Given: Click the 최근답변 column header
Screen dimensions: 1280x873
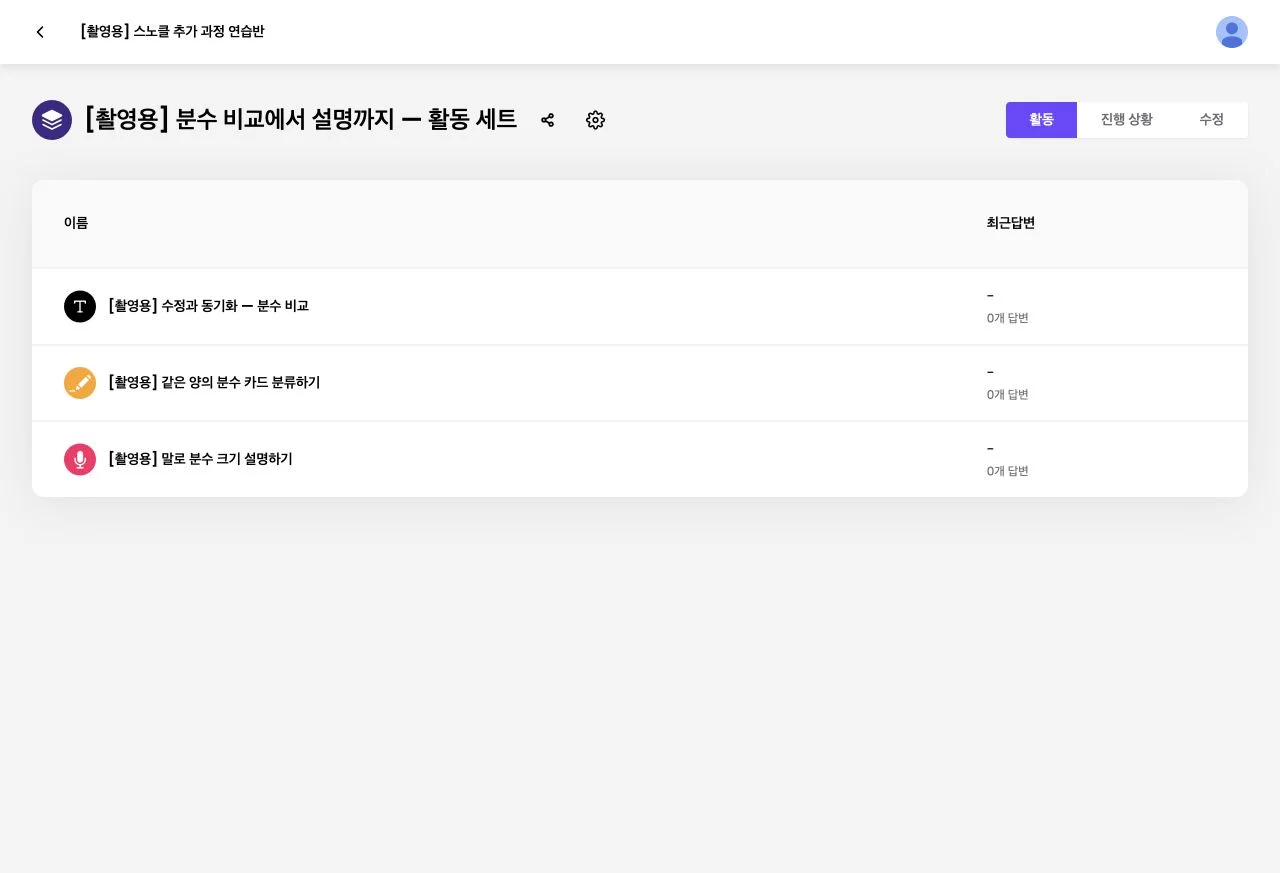Looking at the screenshot, I should 1010,223.
